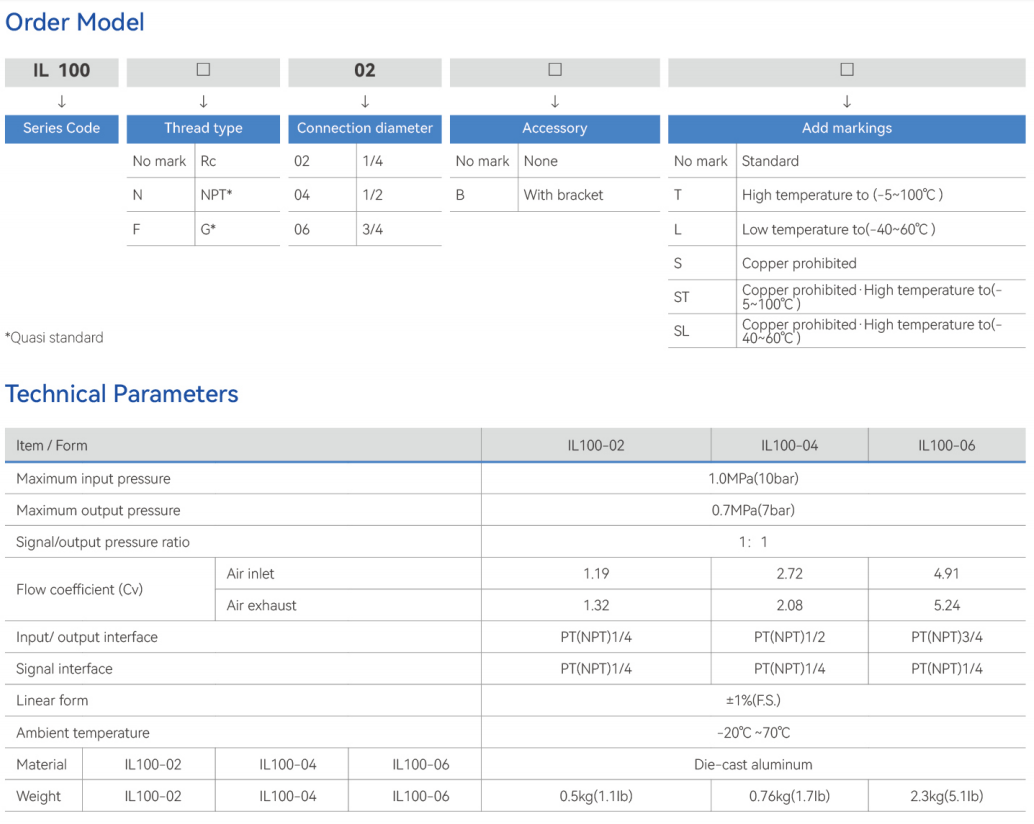Click the 'Accessory' blue header

555,129
